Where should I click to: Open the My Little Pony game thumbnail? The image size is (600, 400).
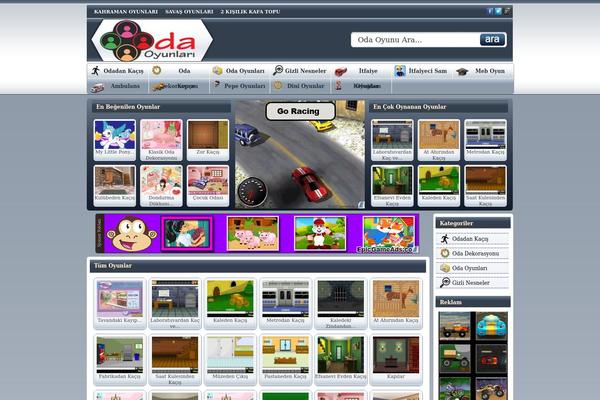(x=115, y=135)
